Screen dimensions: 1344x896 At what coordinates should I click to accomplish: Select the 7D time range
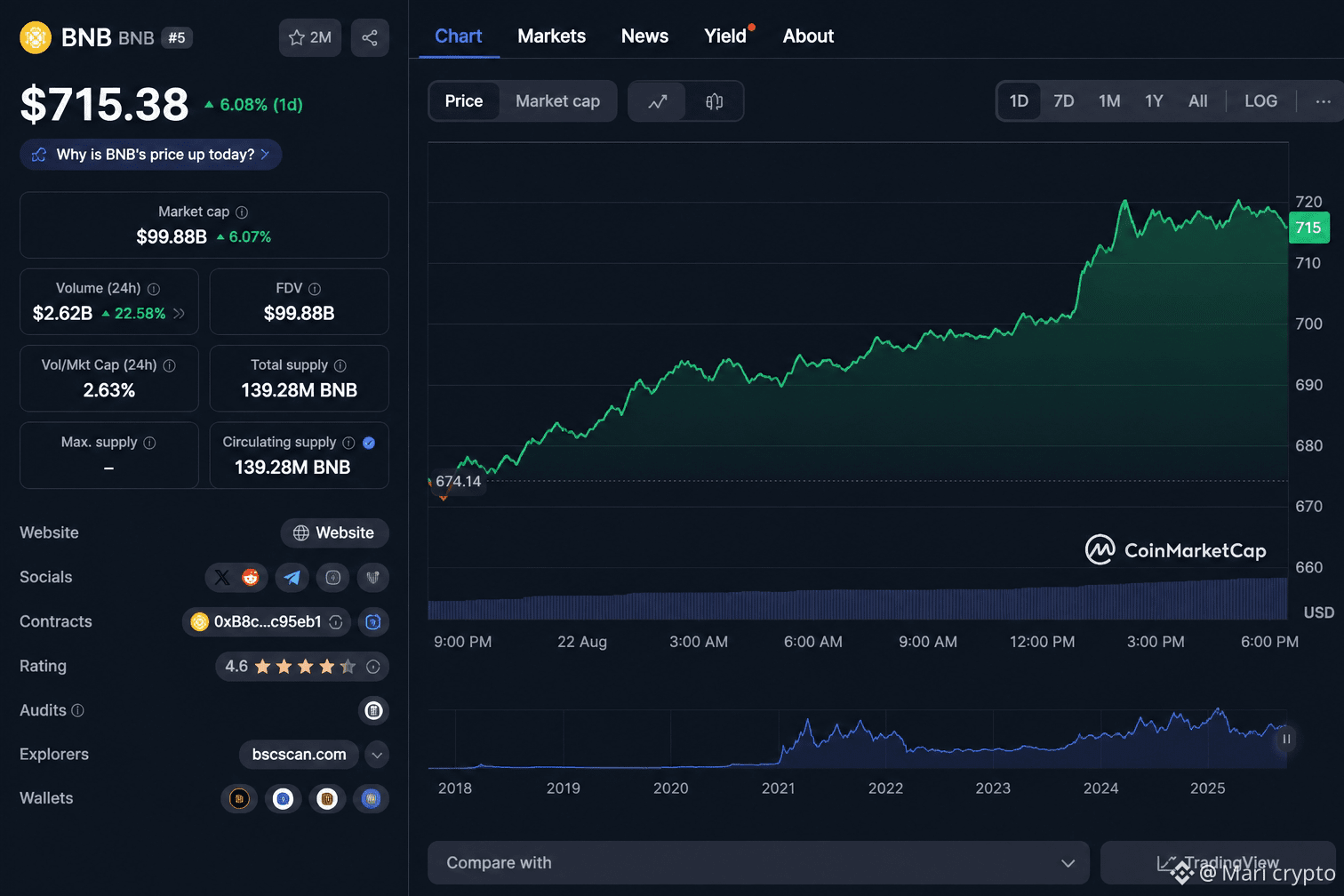point(1063,101)
